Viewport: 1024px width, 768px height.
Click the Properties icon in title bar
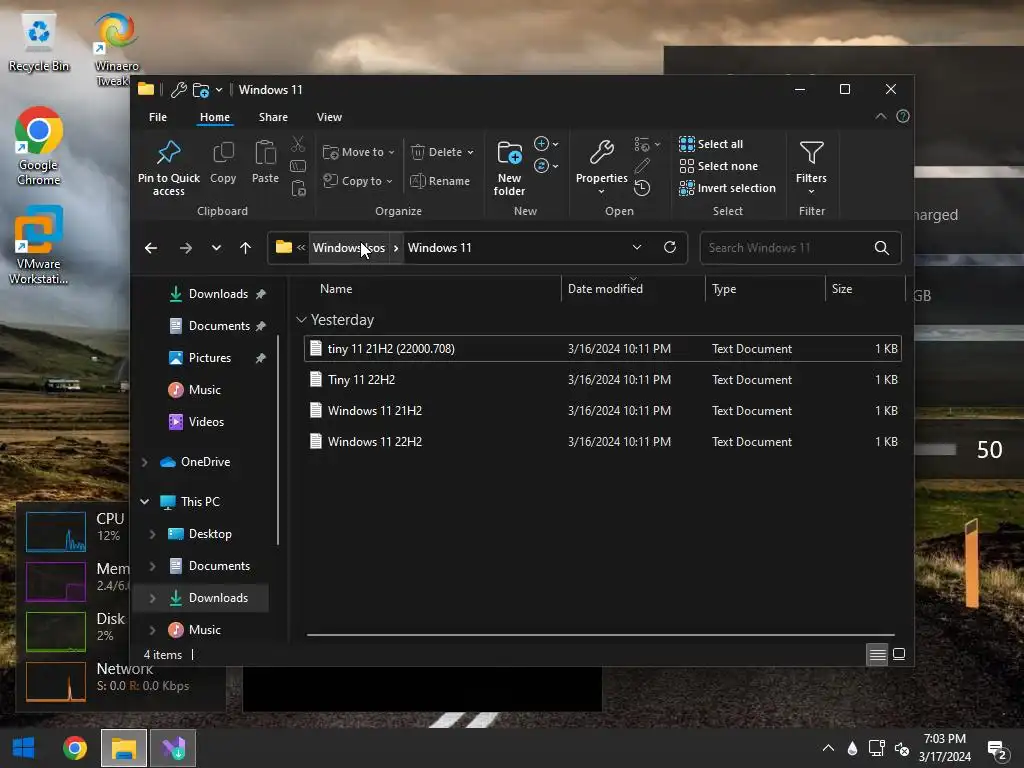[x=178, y=89]
